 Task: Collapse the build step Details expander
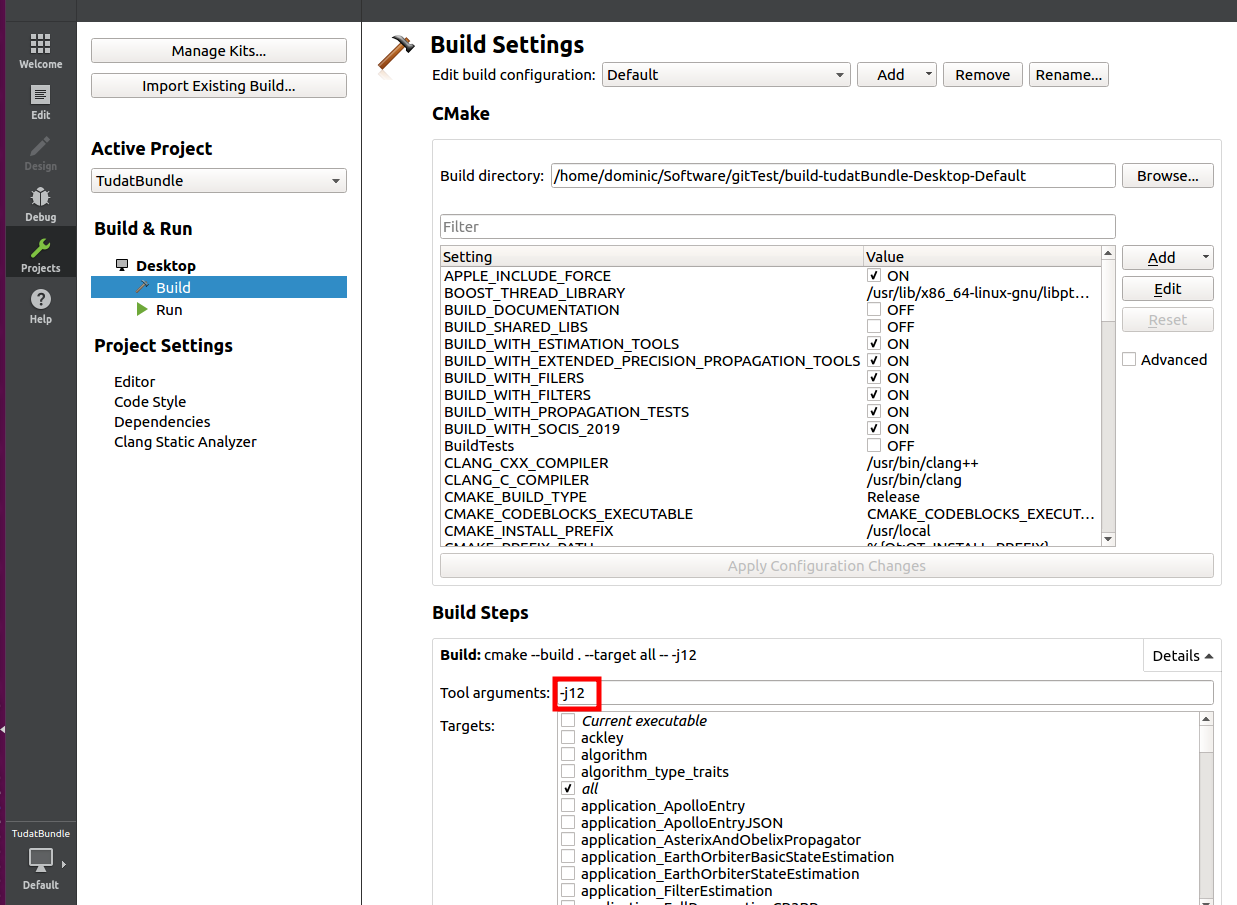(1182, 656)
